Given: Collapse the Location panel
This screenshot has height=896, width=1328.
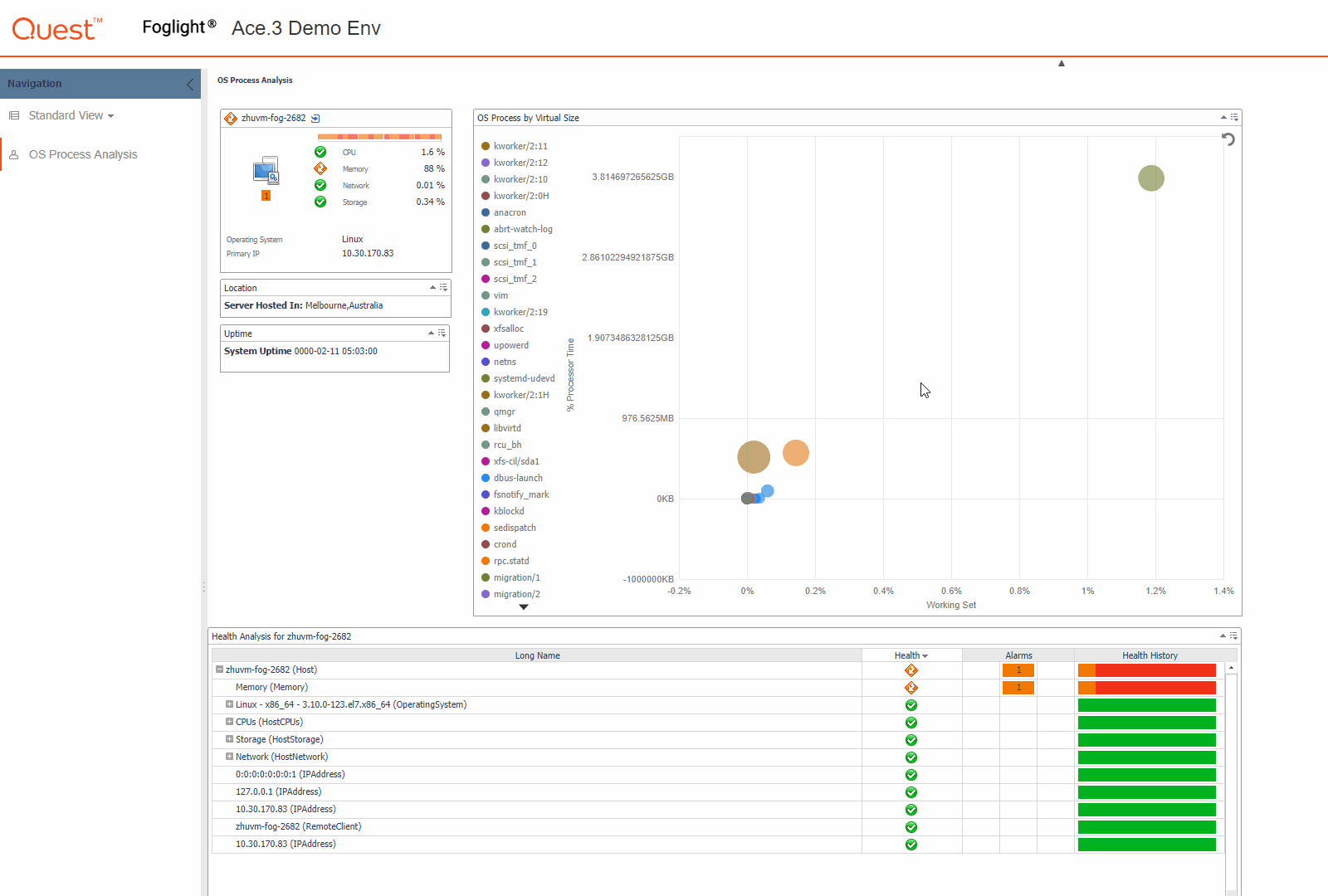Looking at the screenshot, I should (432, 287).
